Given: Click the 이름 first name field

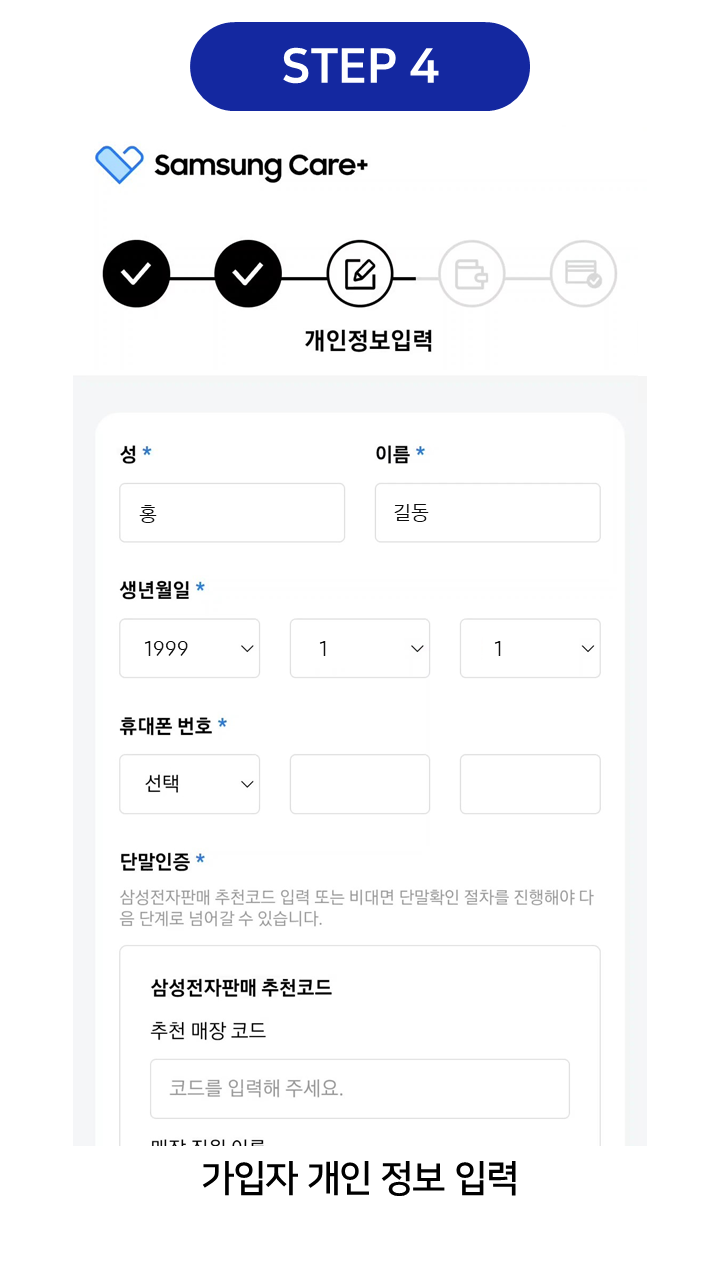Looking at the screenshot, I should [487, 513].
